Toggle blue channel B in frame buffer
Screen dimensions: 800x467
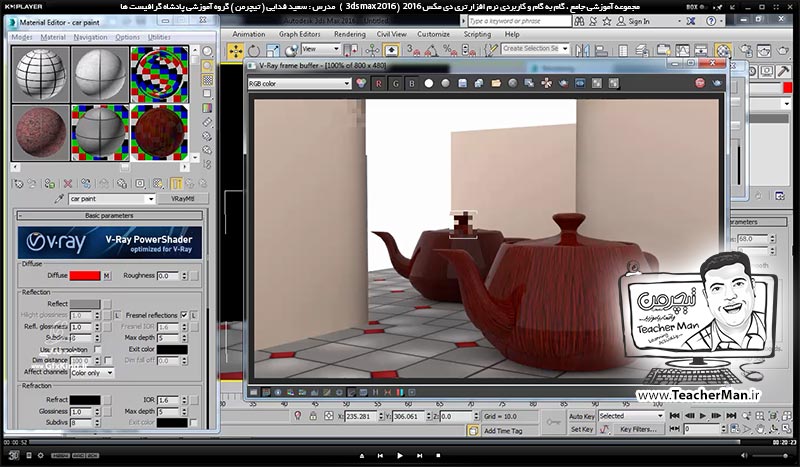tap(412, 84)
